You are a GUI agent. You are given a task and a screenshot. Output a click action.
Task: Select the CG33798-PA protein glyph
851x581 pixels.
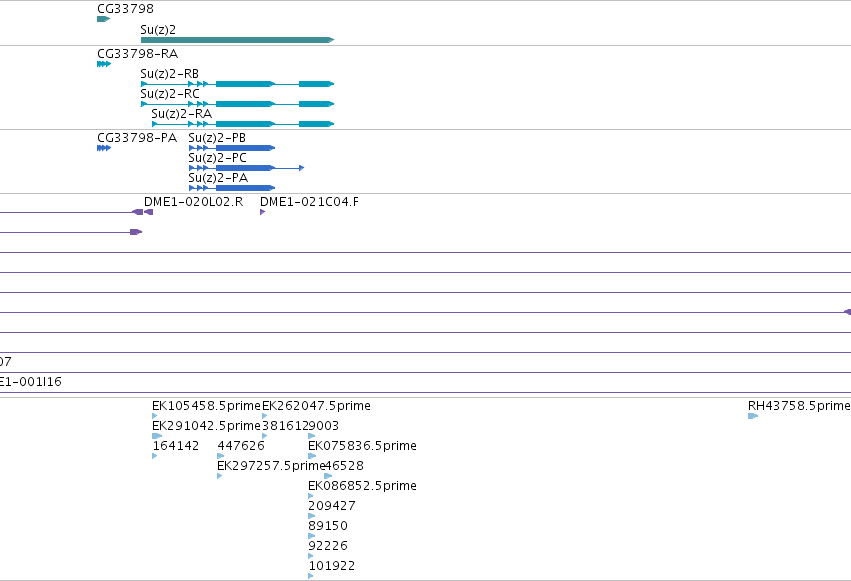click(104, 148)
